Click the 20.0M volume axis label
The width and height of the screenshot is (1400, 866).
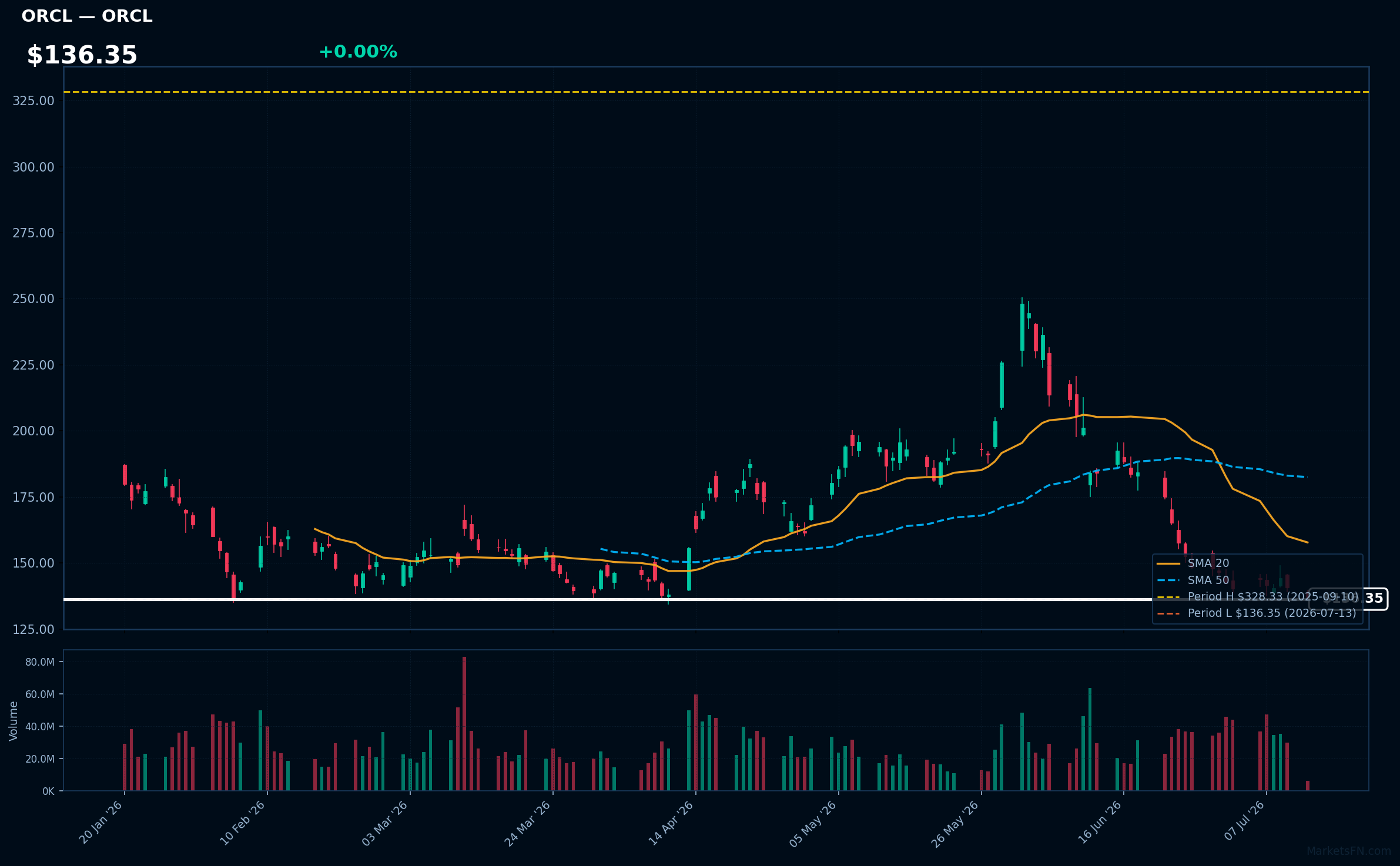click(x=40, y=759)
